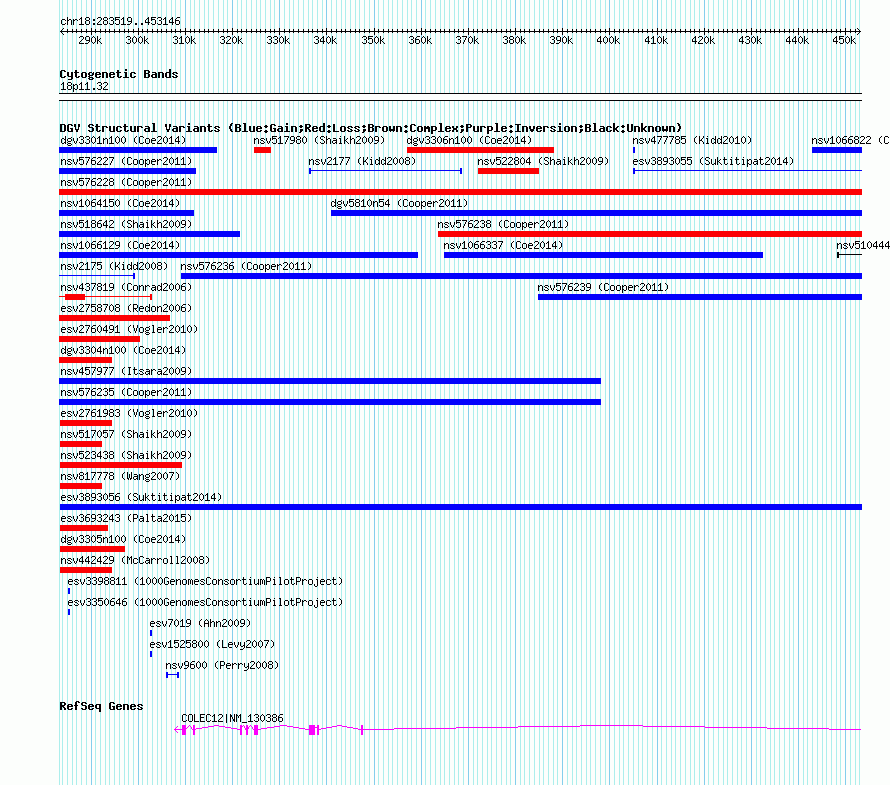Click the nsv437819 (Conrad2006) variant label
This screenshot has width=890, height=785.
pos(127,287)
